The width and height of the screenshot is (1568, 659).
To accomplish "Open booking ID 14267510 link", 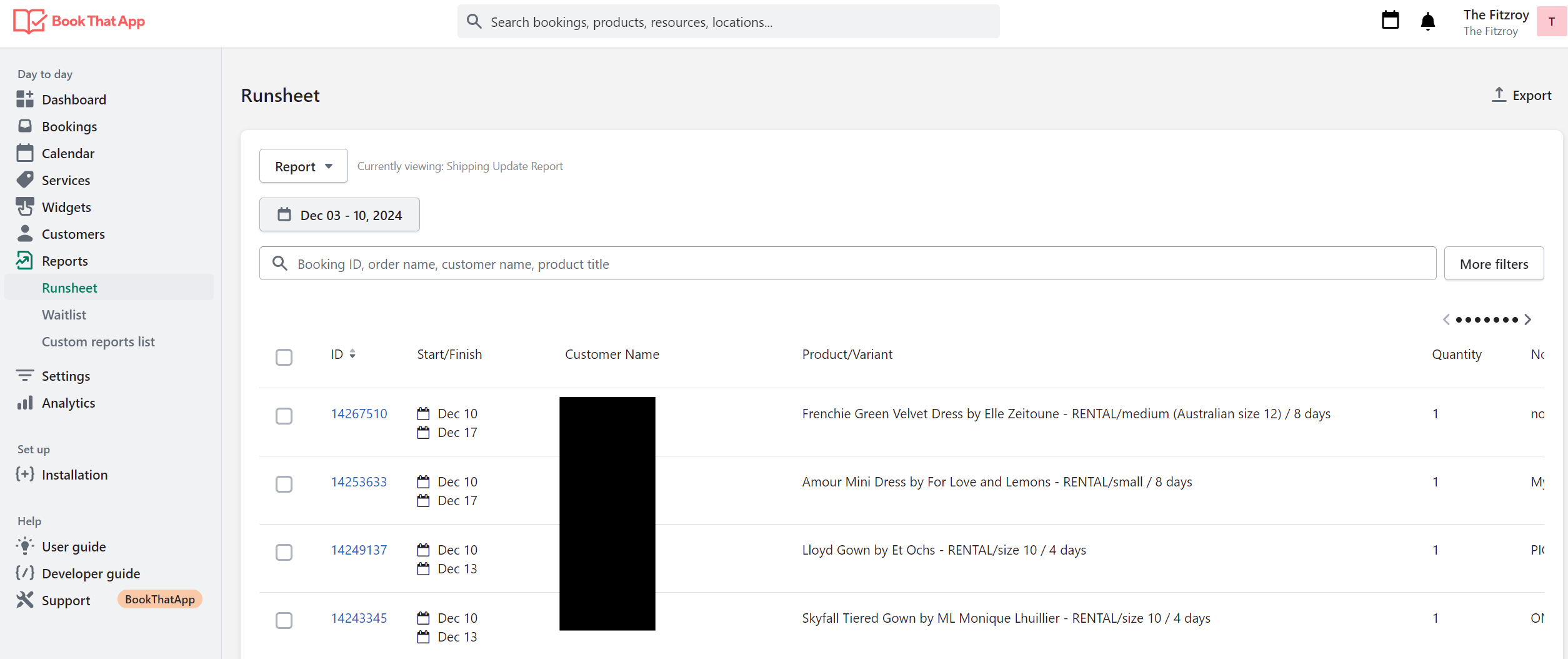I will pos(359,413).
